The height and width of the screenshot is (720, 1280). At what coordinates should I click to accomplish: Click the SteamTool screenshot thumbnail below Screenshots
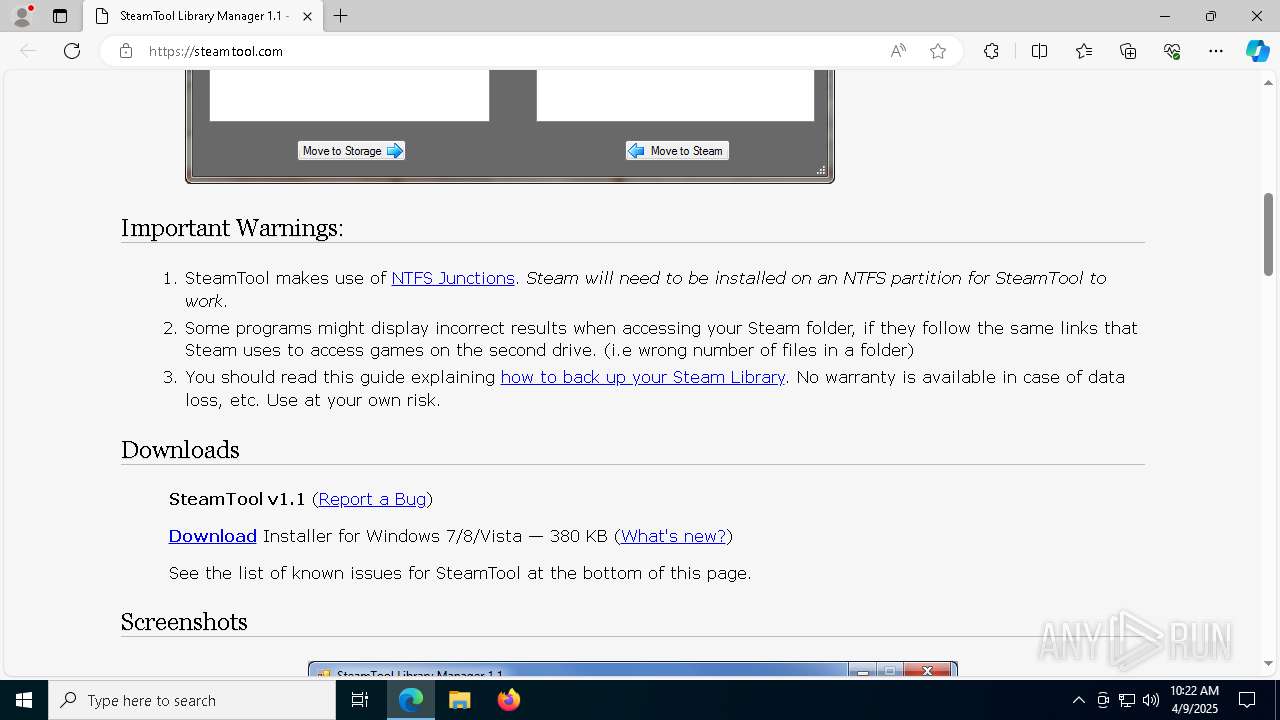coord(633,668)
